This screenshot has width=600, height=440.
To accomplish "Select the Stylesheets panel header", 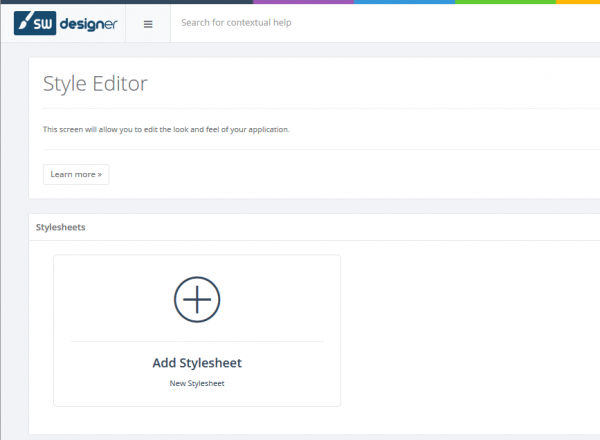I will 61,227.
